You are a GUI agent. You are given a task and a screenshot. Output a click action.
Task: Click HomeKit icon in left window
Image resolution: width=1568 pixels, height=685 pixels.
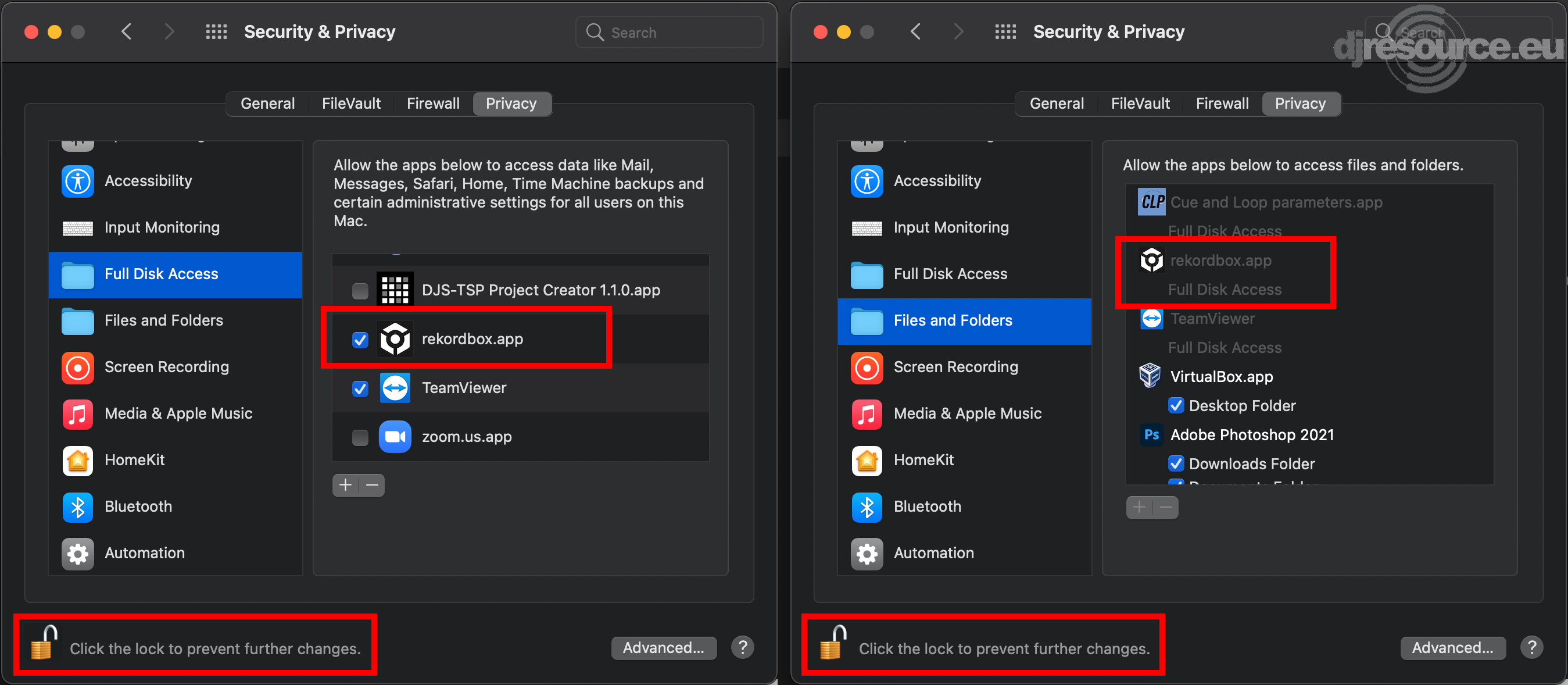click(x=77, y=461)
